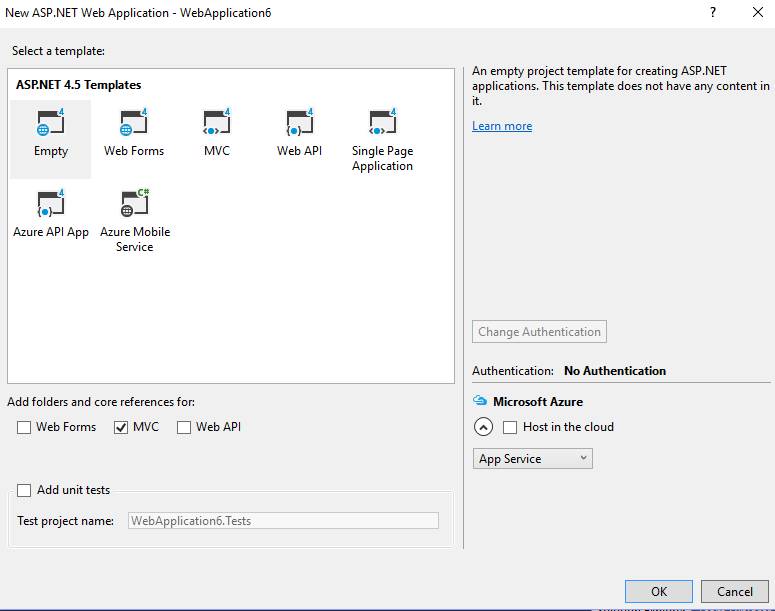Choose the Single Page Application template

382,139
